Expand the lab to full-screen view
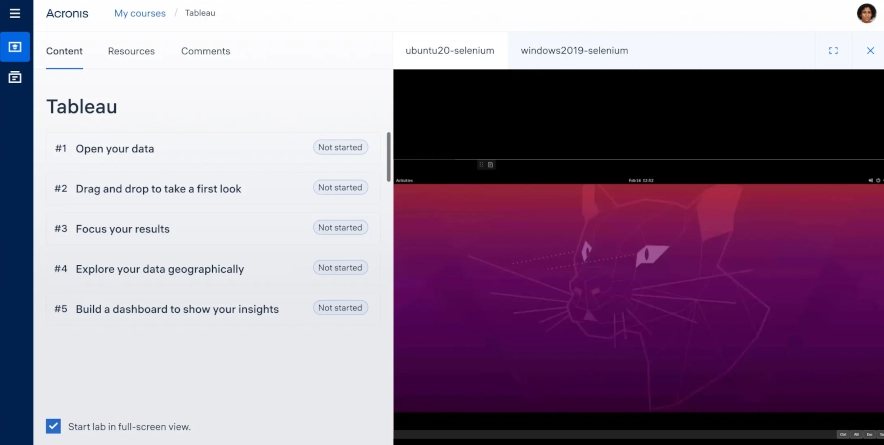The width and height of the screenshot is (884, 445). click(833, 51)
